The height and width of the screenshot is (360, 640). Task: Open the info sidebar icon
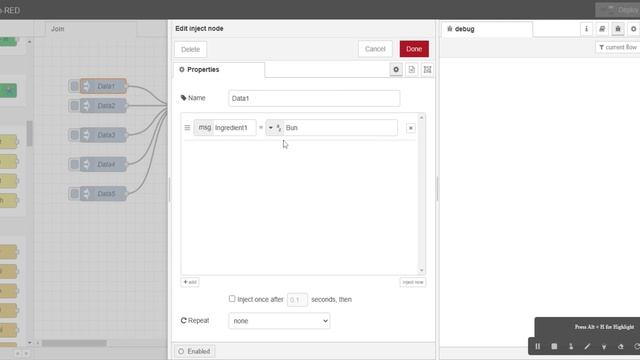point(587,29)
